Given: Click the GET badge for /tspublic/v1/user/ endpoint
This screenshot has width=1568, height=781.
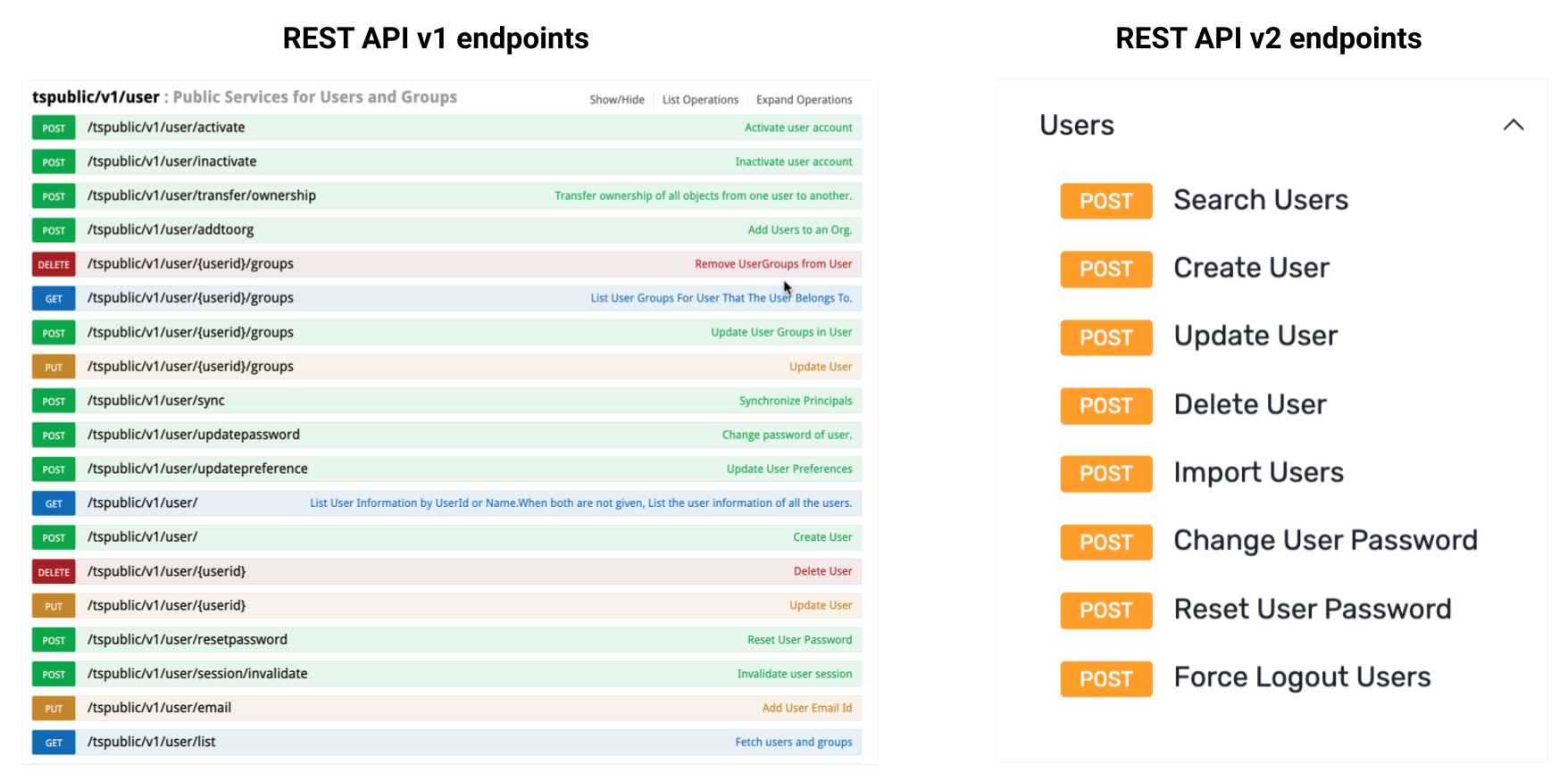Looking at the screenshot, I should [54, 503].
